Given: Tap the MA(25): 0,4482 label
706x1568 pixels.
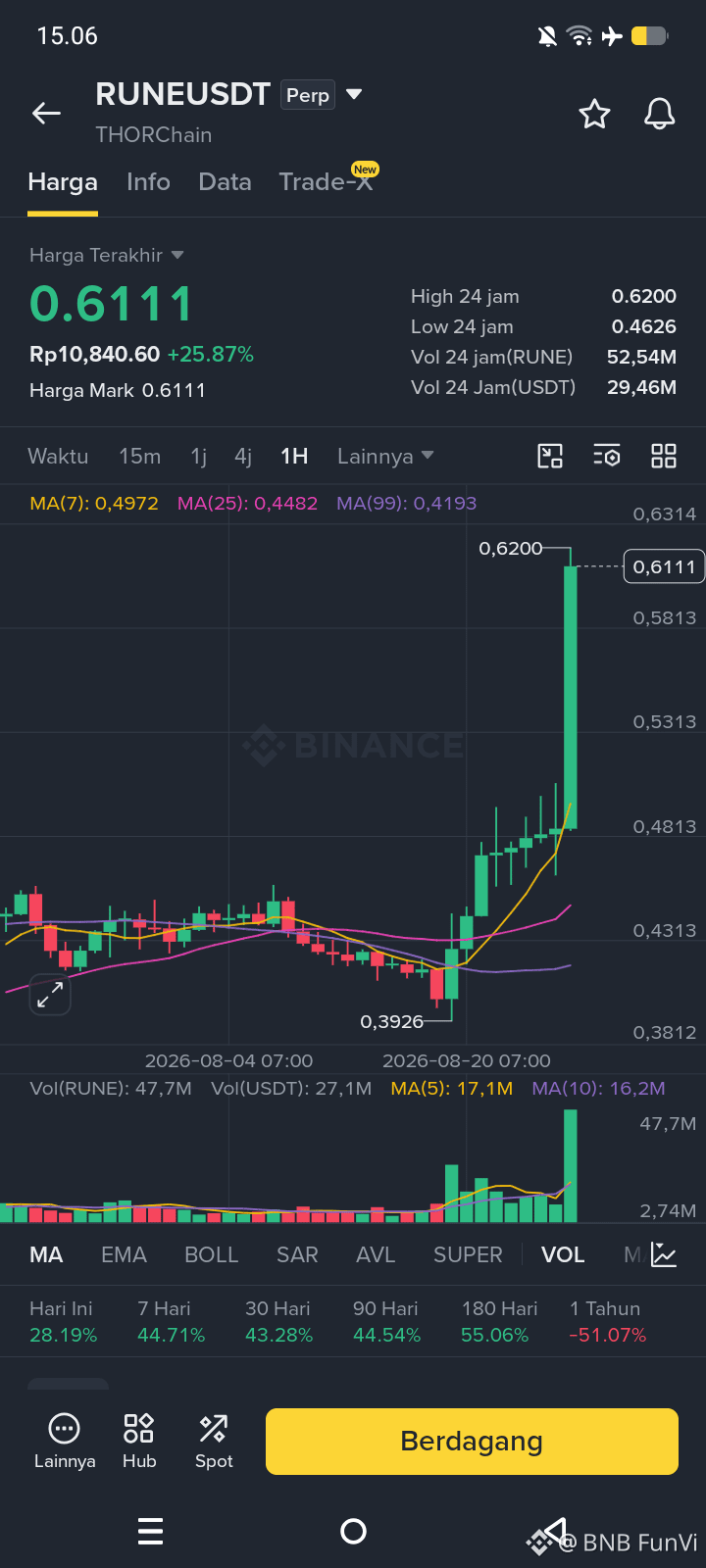Looking at the screenshot, I should [x=247, y=504].
